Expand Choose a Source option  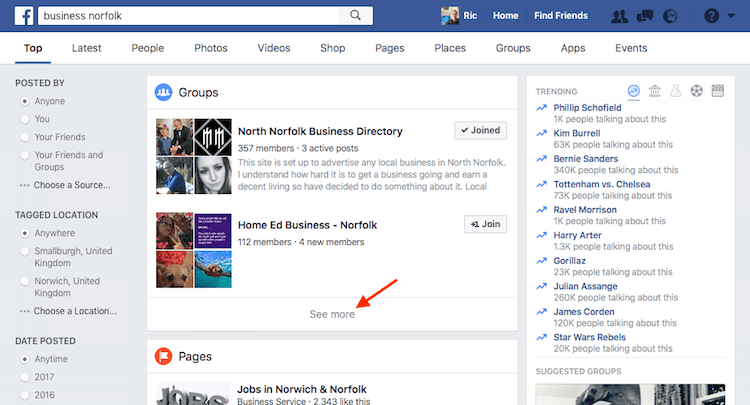click(x=65, y=185)
